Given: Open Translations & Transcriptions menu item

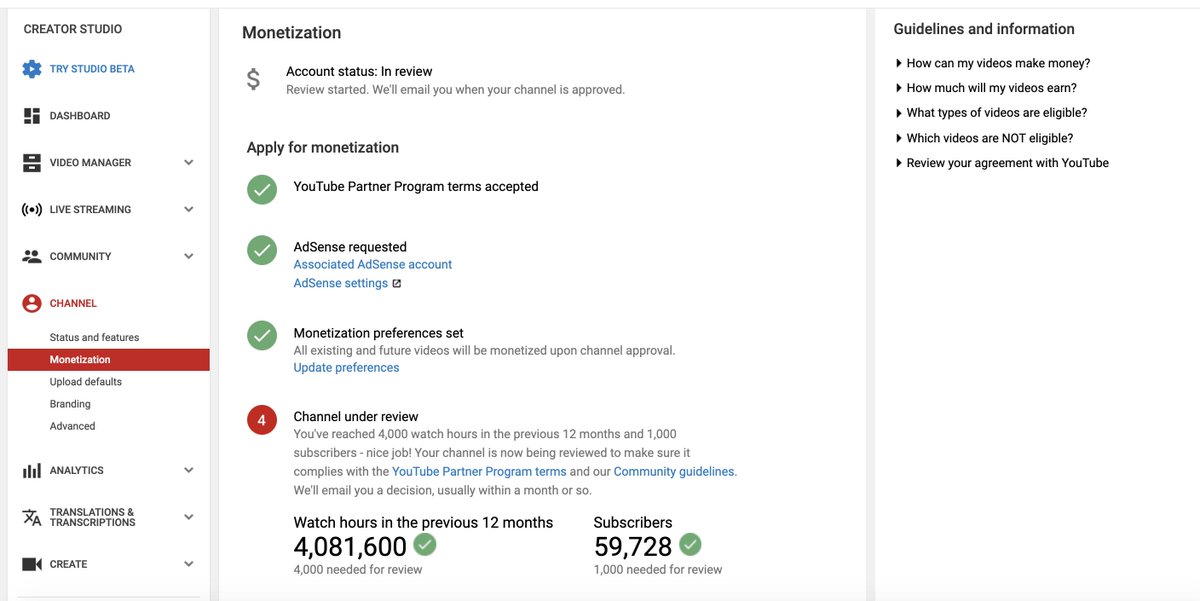Looking at the screenshot, I should point(92,517).
